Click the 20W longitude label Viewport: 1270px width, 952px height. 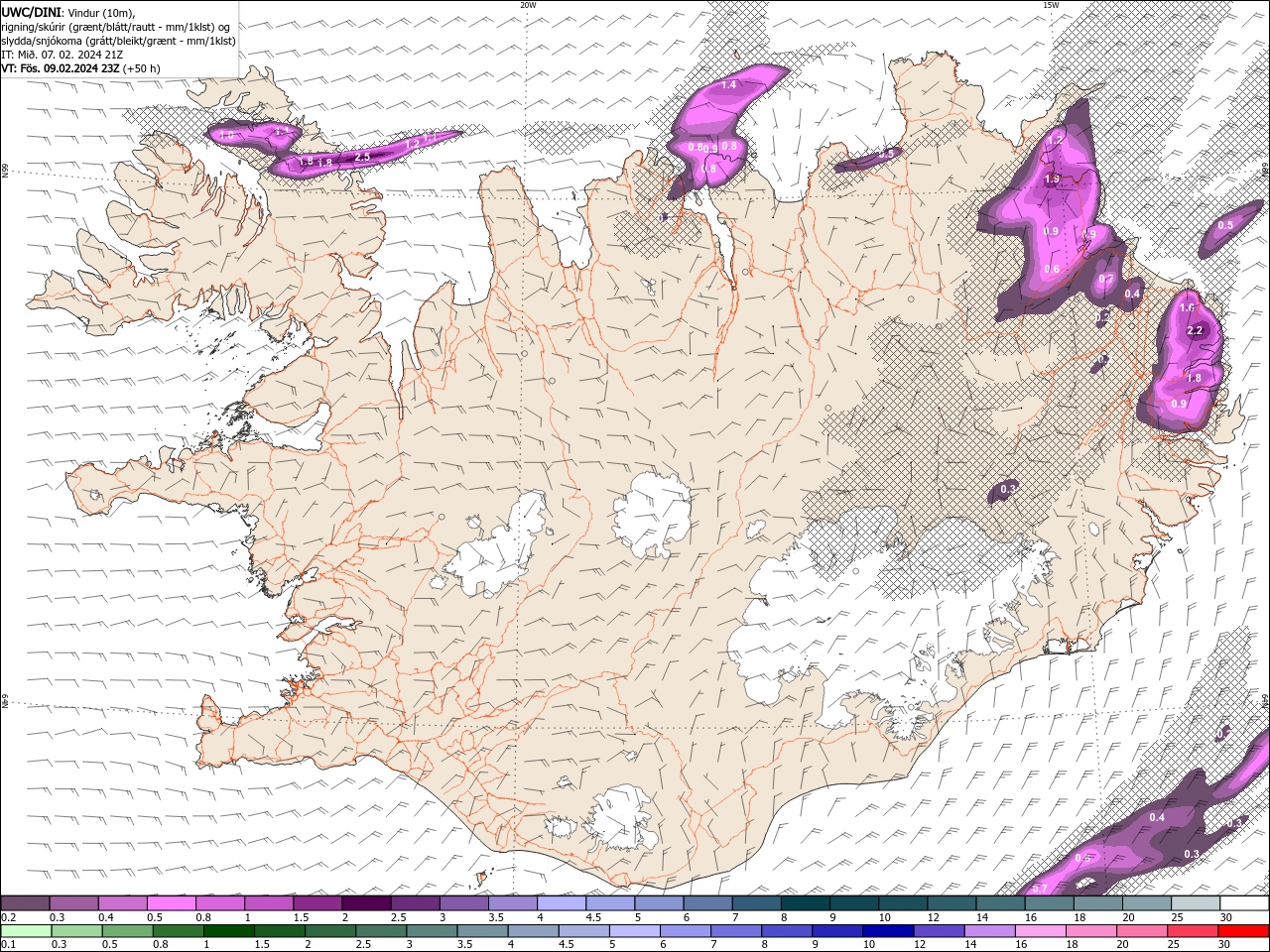(x=528, y=5)
